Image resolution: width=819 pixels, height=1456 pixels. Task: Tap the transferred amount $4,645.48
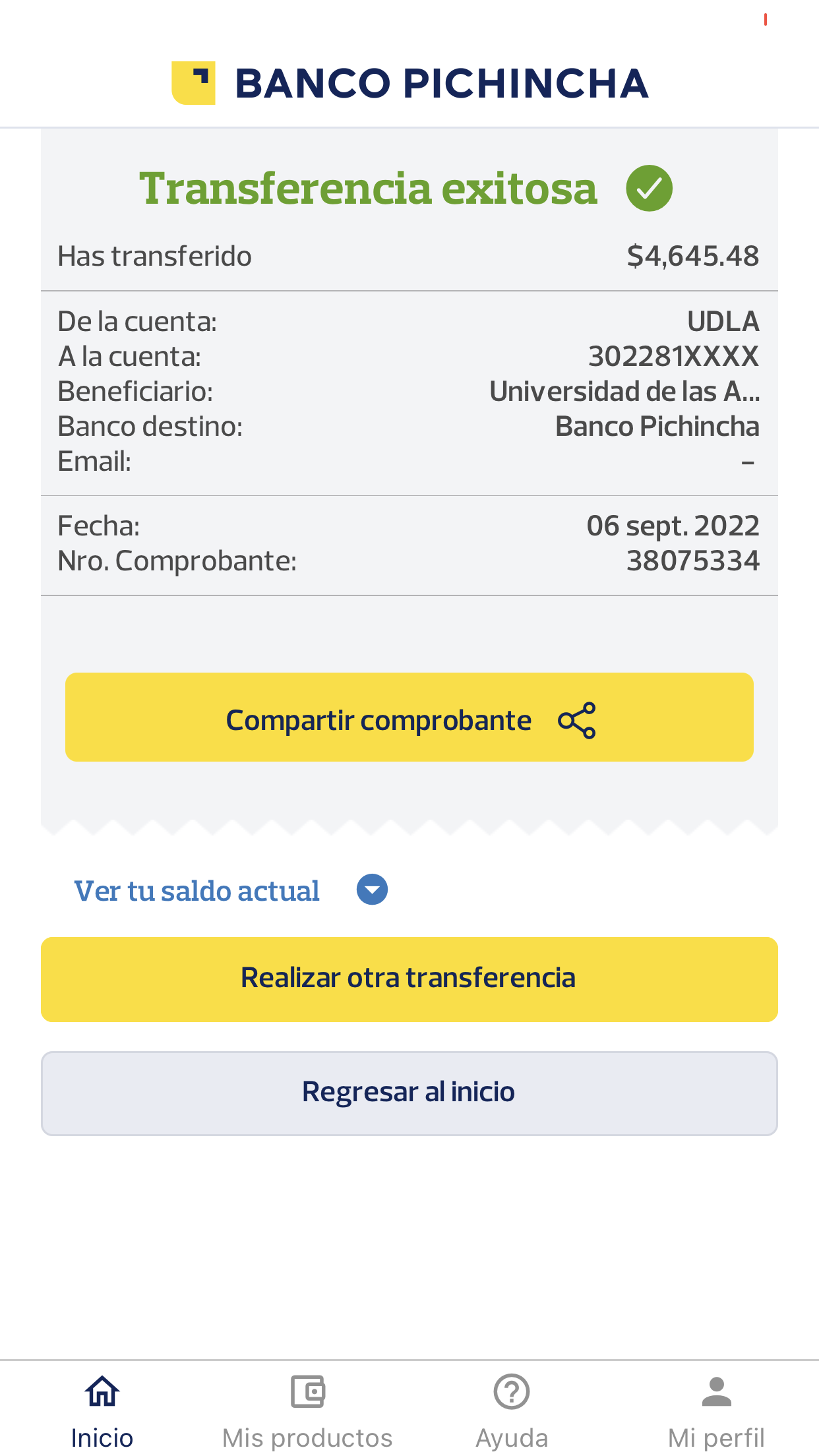[692, 256]
